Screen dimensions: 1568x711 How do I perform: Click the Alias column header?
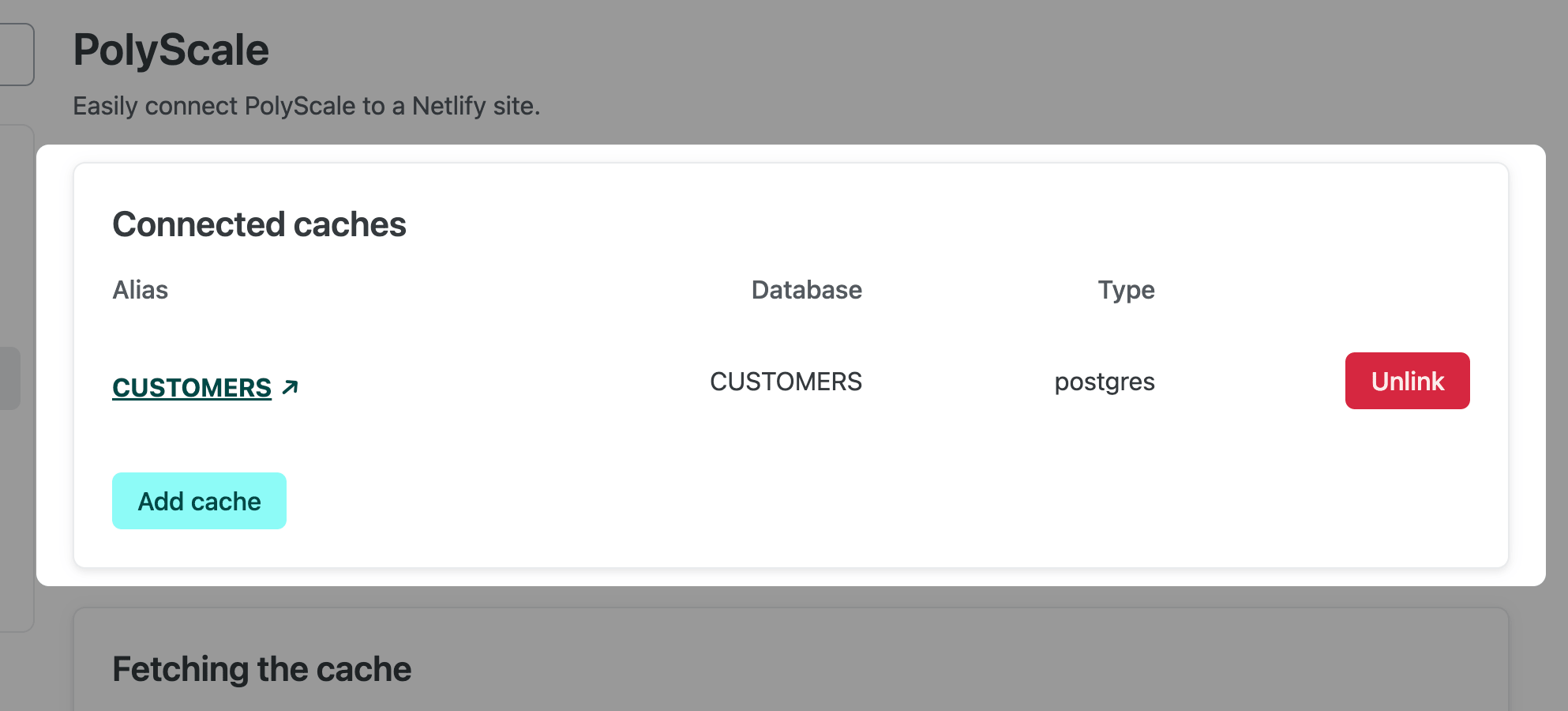(141, 290)
